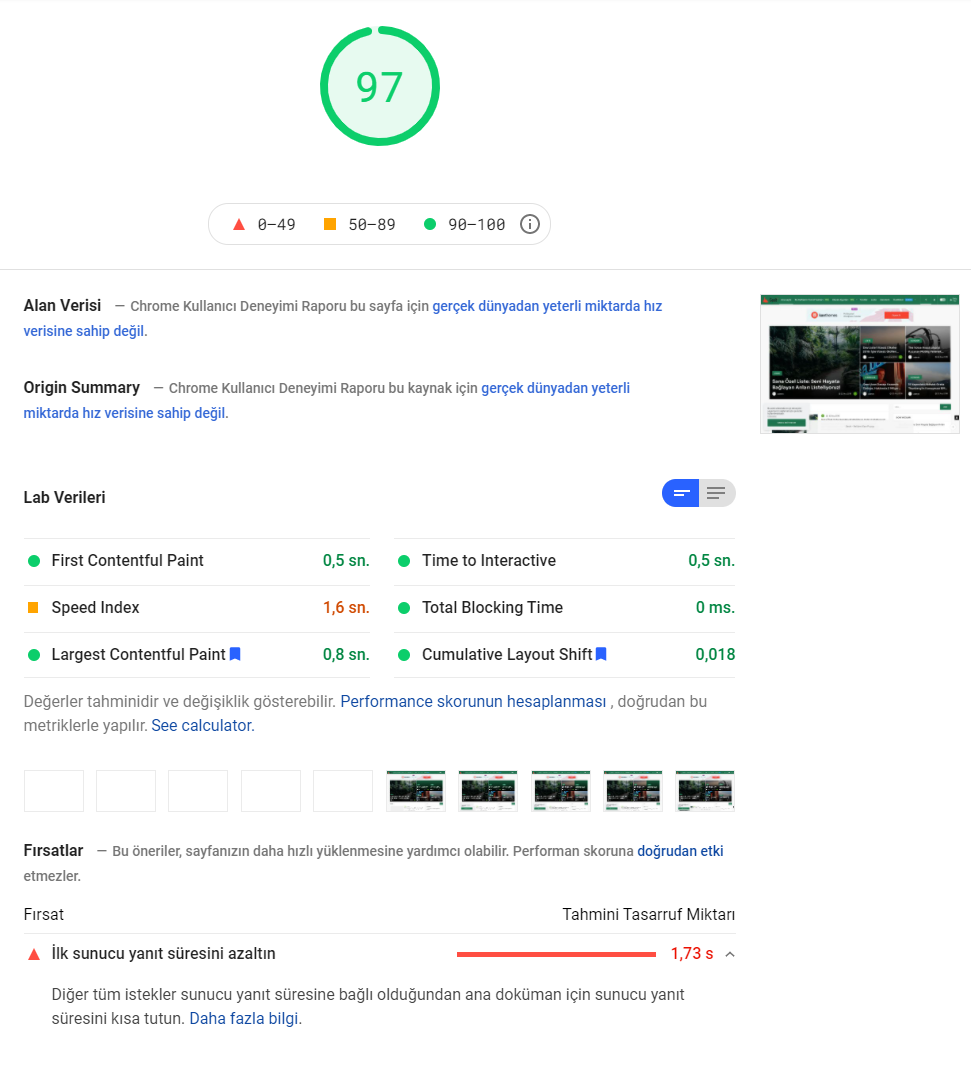Click the Fırsatlar section heading
The width and height of the screenshot is (971, 1086).
click(x=53, y=851)
